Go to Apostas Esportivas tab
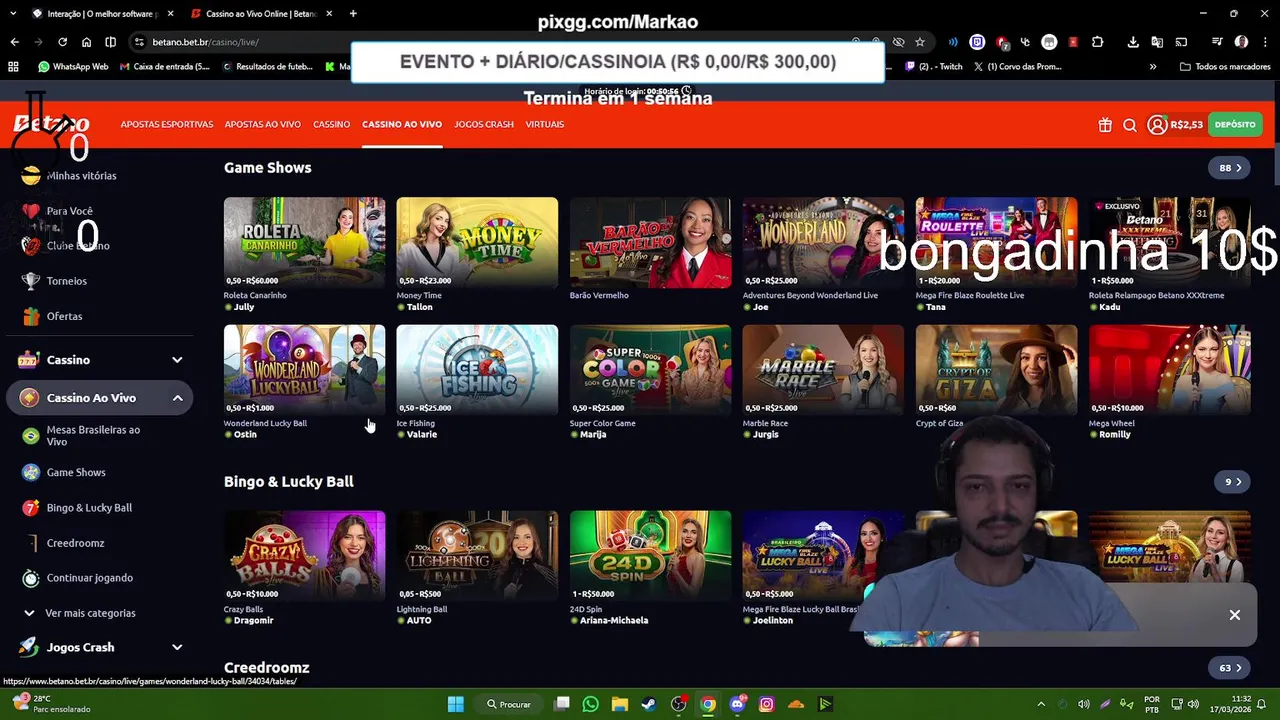This screenshot has width=1280, height=720. pyautogui.click(x=167, y=125)
